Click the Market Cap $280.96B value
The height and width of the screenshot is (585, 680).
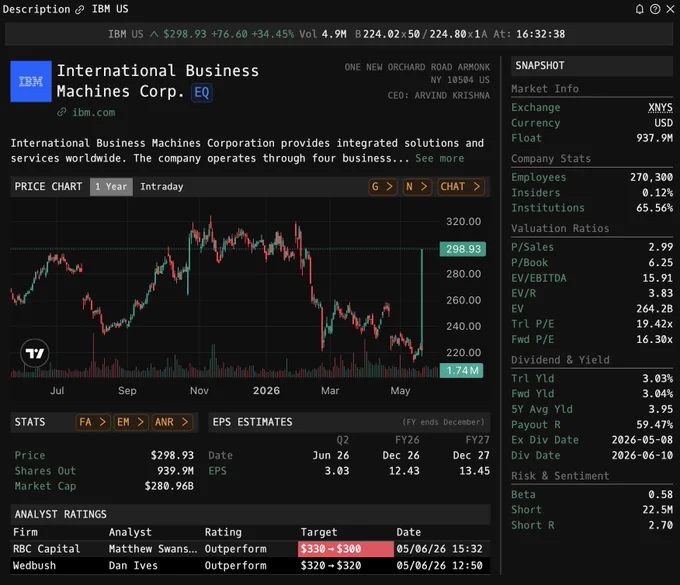click(169, 486)
